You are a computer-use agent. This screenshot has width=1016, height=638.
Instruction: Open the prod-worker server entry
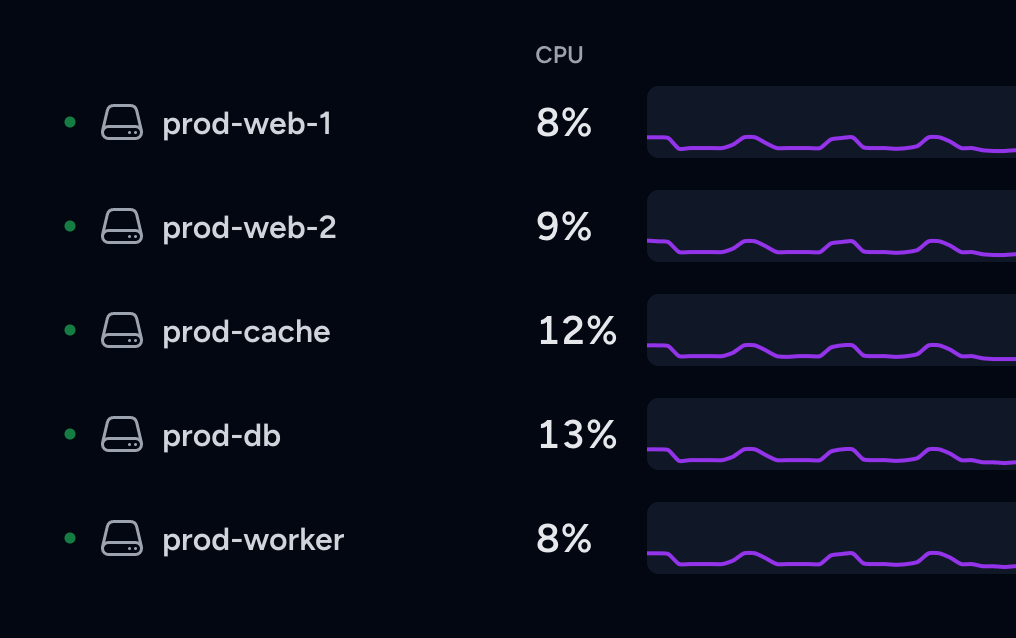coord(253,540)
